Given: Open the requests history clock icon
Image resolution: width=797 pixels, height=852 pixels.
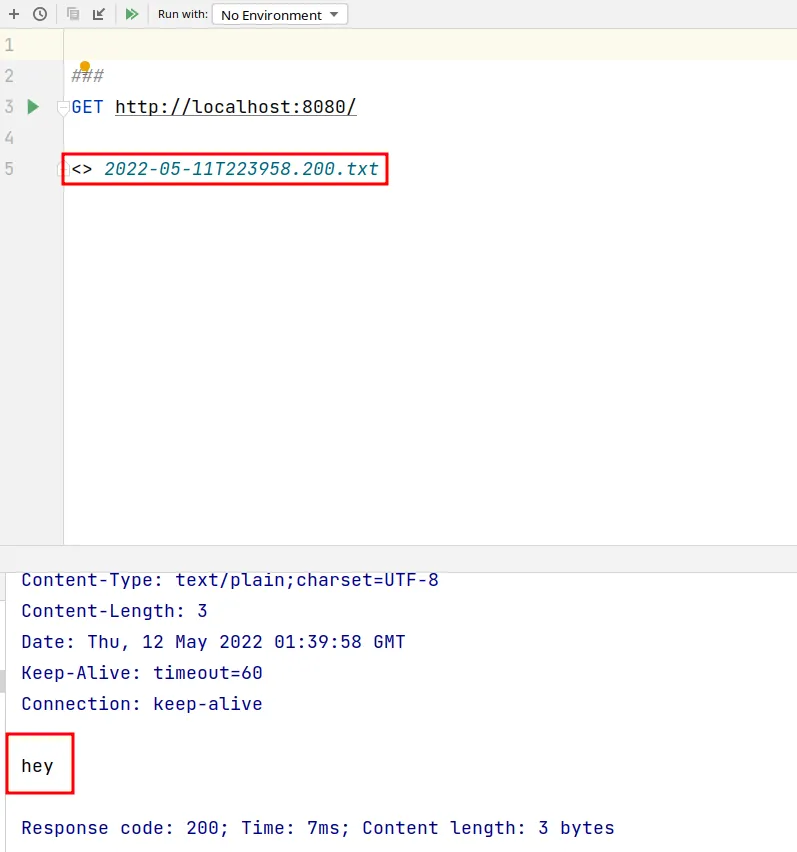Looking at the screenshot, I should click(40, 14).
